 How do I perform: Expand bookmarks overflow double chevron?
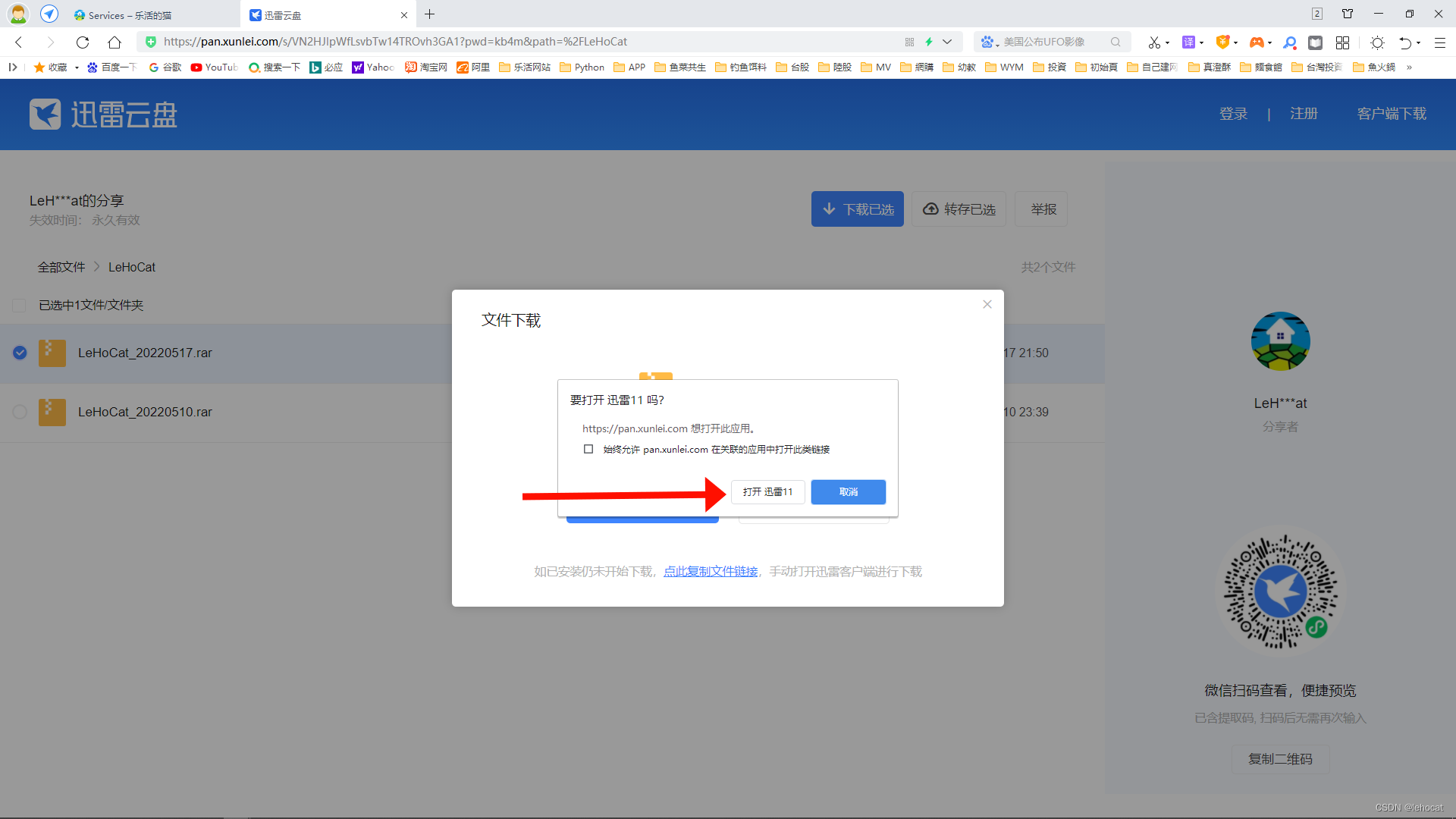point(1409,67)
